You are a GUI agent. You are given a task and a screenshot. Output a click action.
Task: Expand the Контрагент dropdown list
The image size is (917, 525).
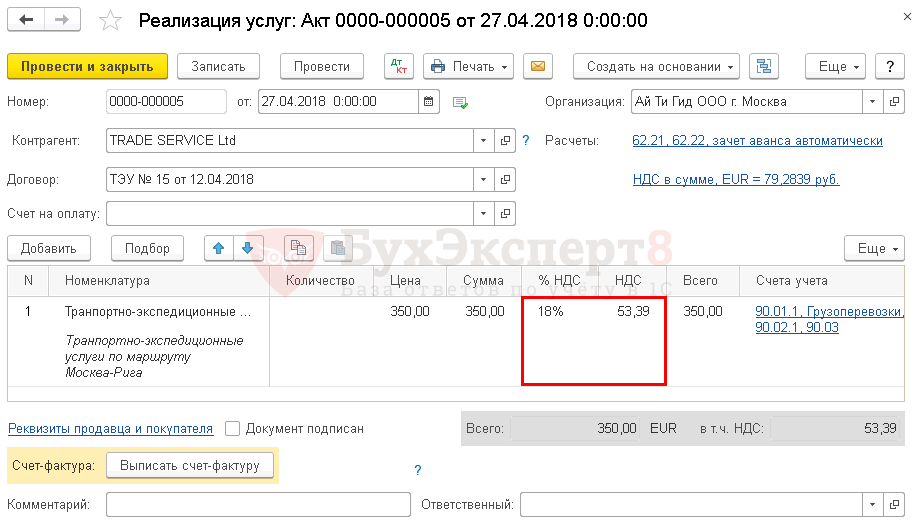tap(484, 141)
